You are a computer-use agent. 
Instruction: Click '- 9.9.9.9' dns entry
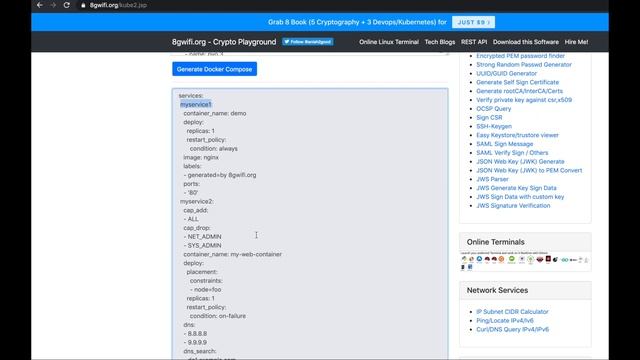tap(195, 342)
